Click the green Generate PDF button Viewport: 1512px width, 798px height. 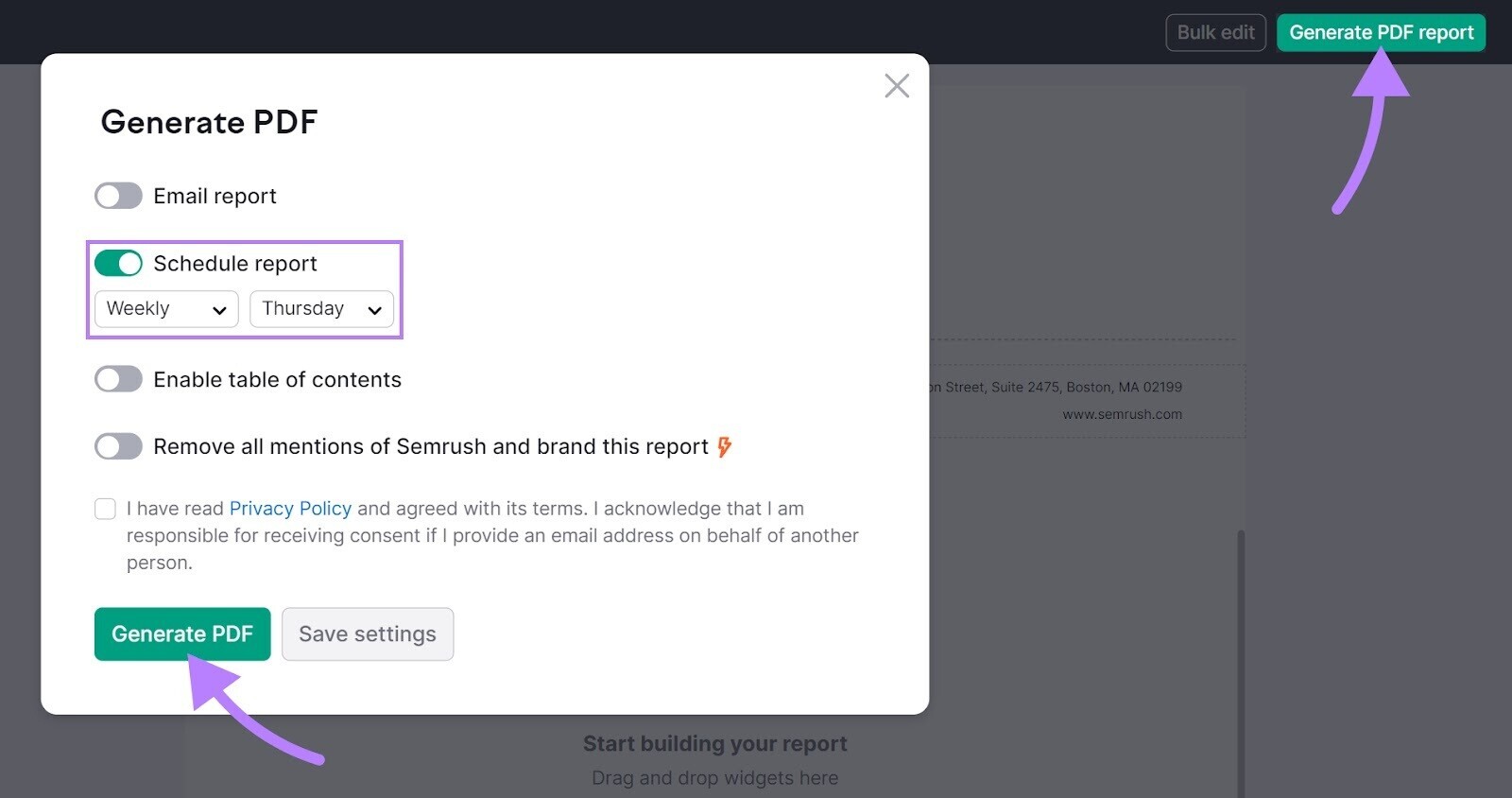click(182, 633)
